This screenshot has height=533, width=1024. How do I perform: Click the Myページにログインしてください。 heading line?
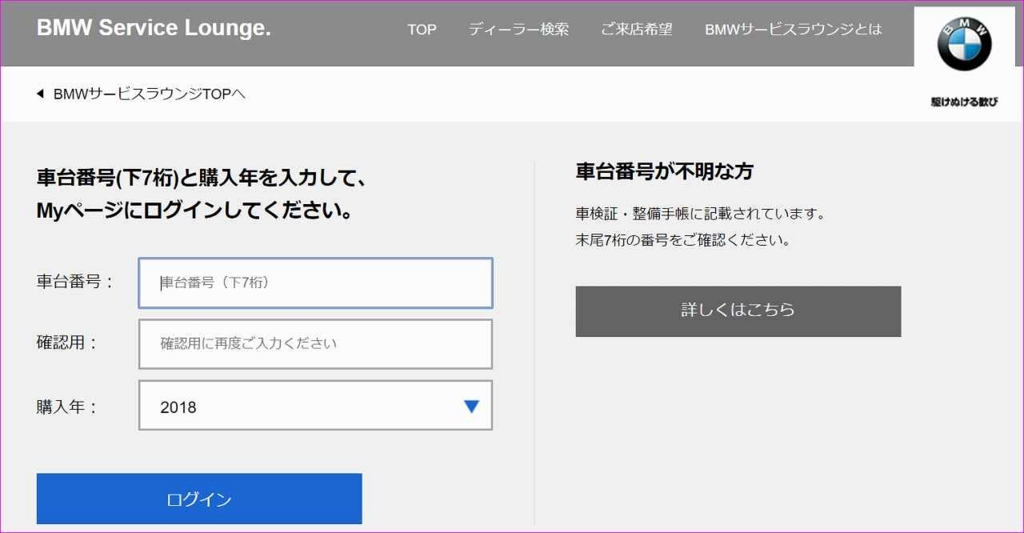point(195,210)
